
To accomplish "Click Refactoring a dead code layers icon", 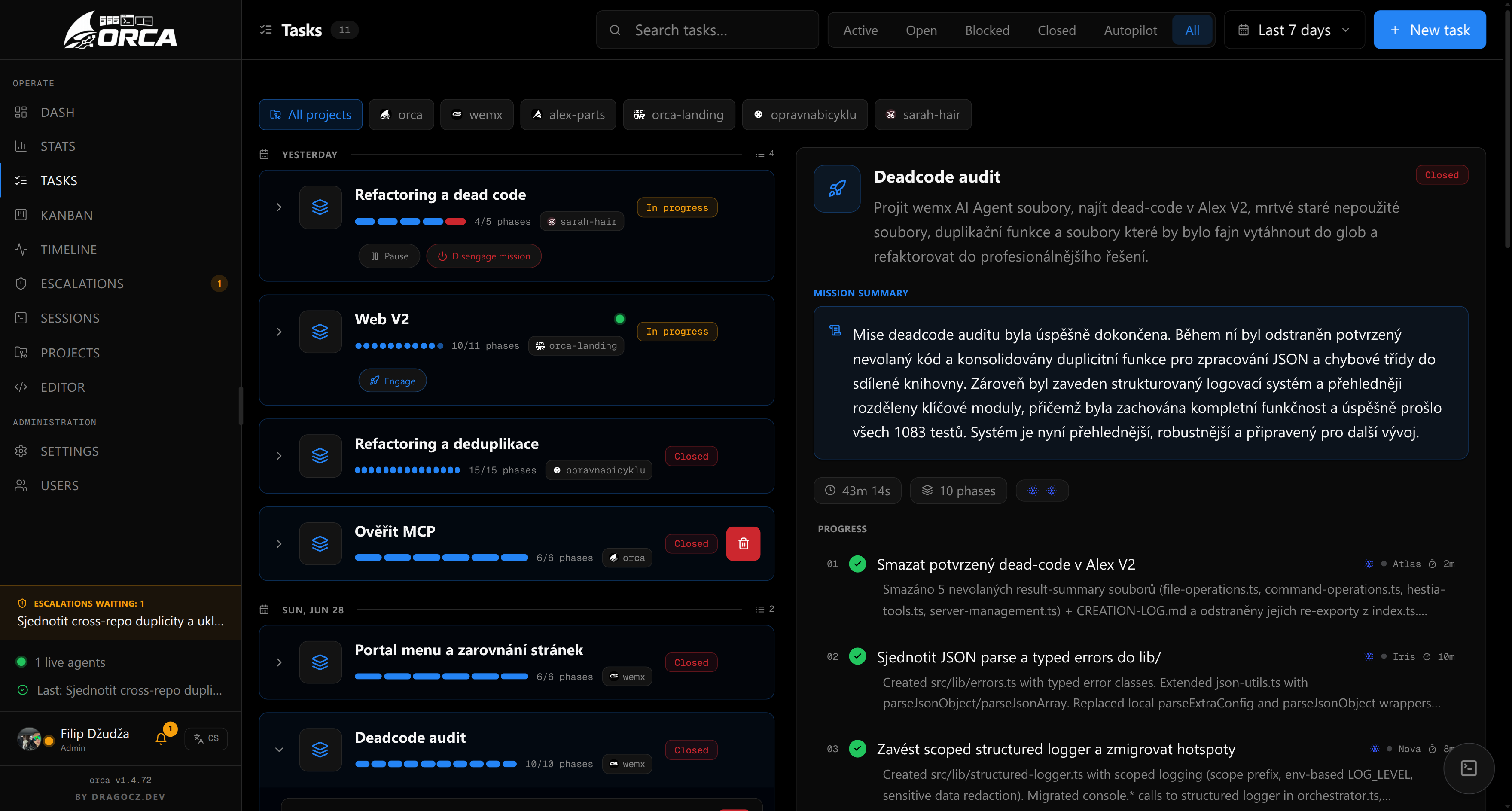I will tap(320, 207).
